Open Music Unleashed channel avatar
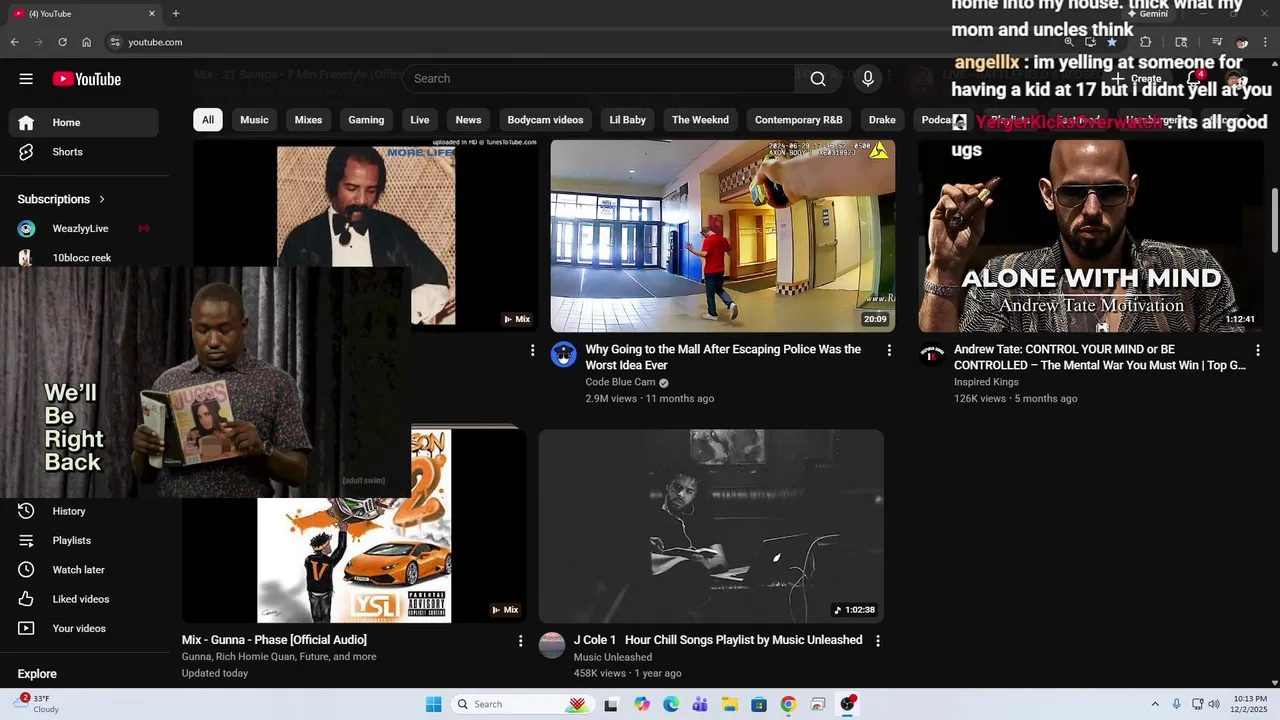 pyautogui.click(x=552, y=645)
